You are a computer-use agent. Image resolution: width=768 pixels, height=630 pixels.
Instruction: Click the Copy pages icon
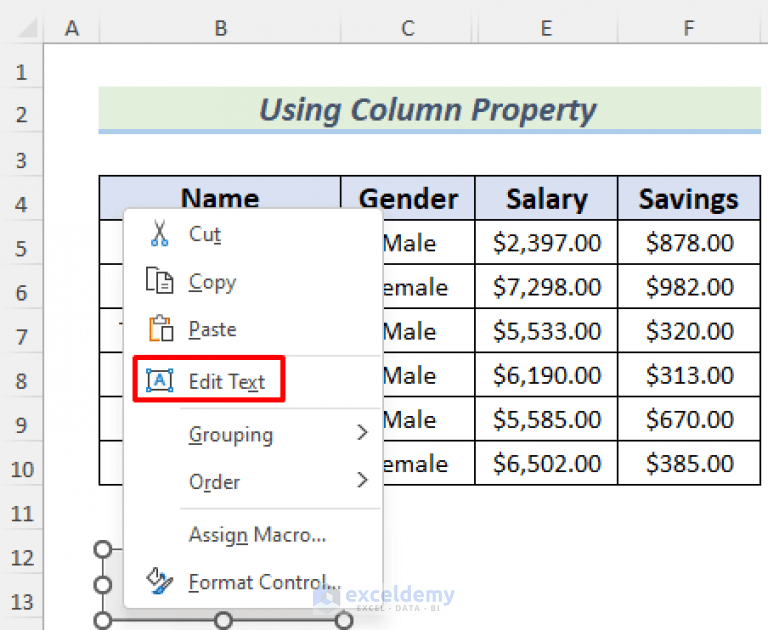(x=159, y=281)
